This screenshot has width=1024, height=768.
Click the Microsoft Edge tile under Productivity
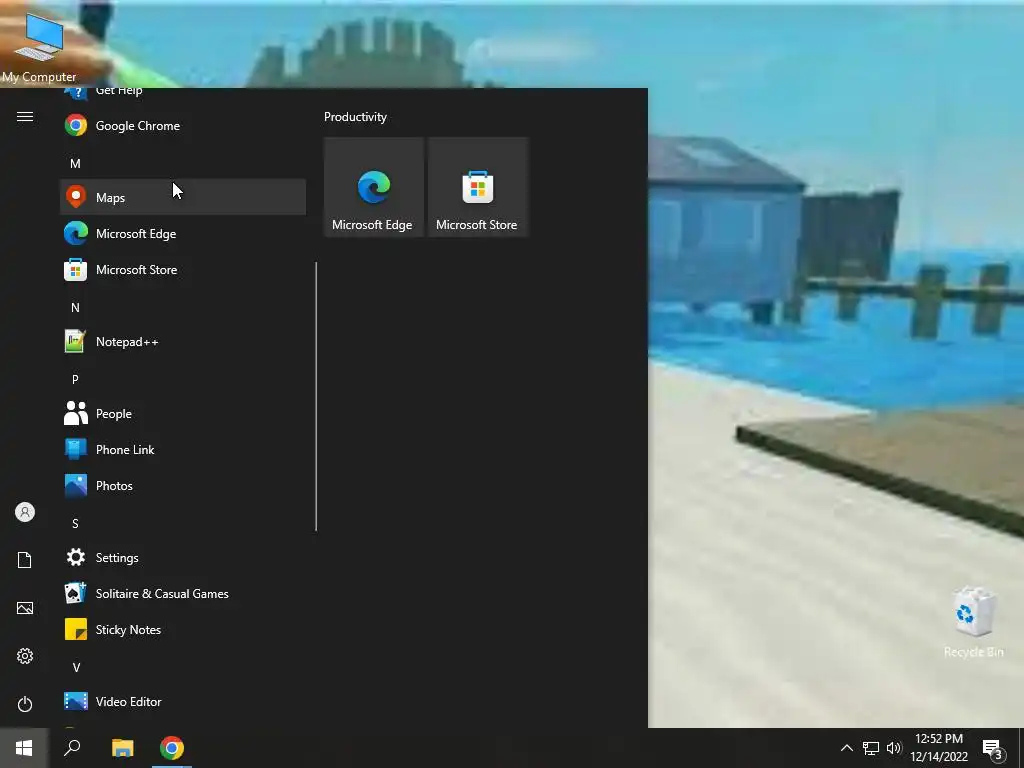coord(374,187)
